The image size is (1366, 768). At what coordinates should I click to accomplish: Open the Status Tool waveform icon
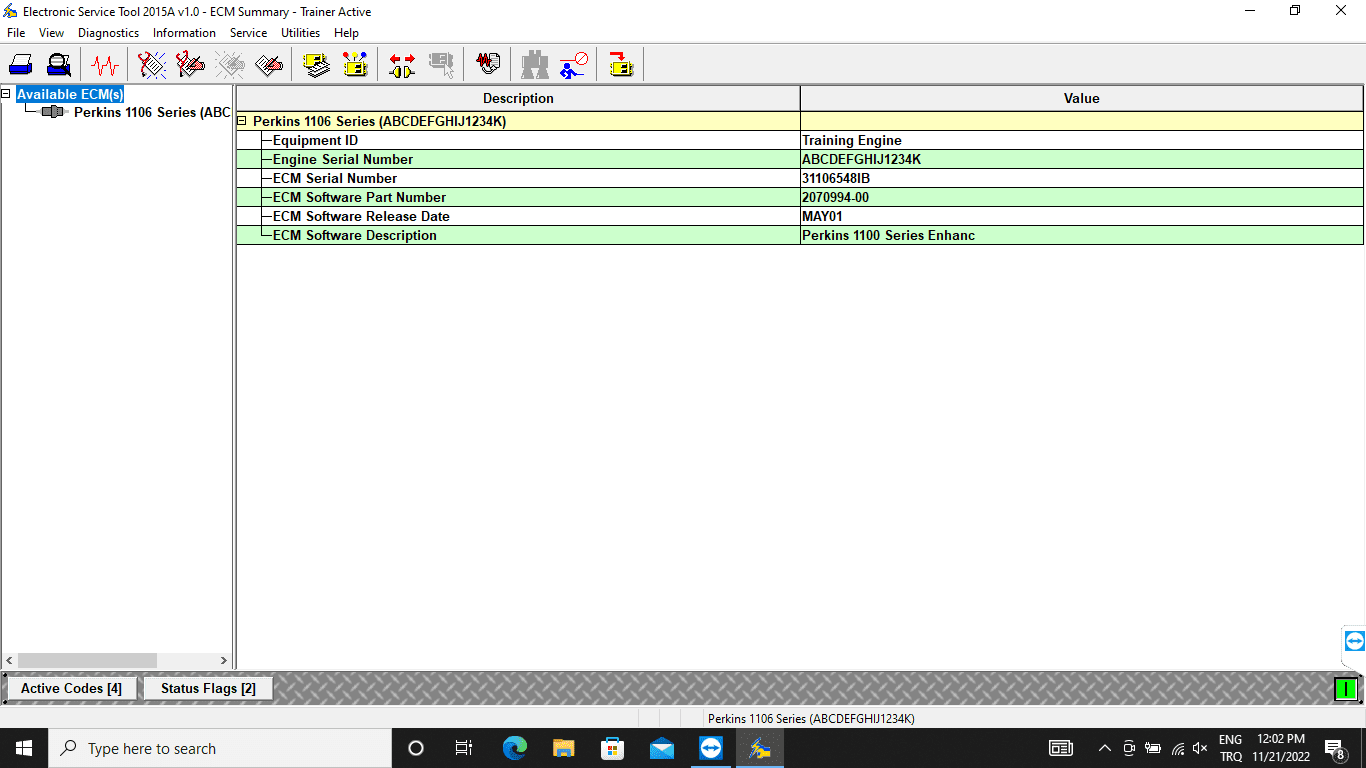[x=104, y=66]
